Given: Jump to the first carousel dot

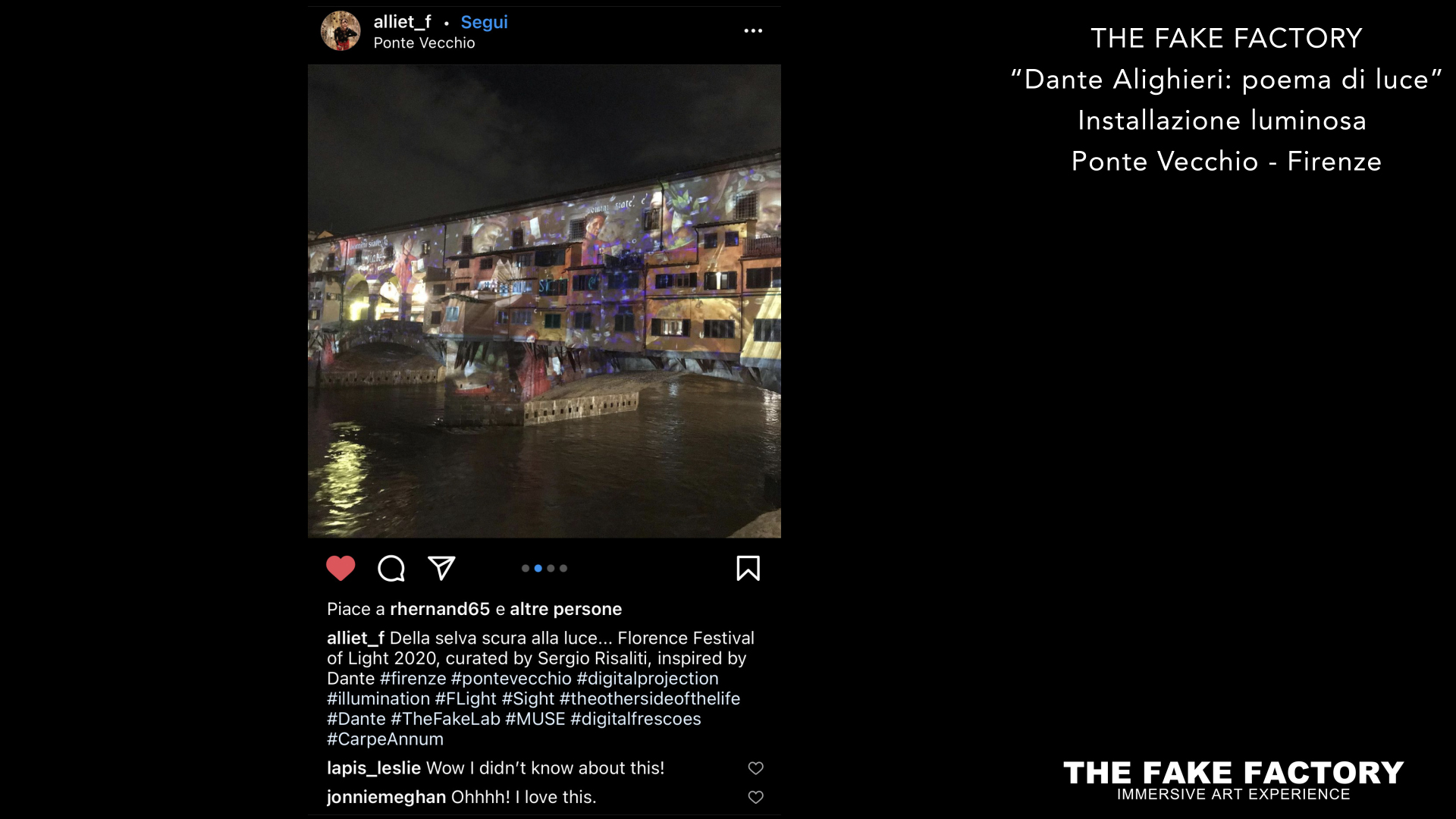Looking at the screenshot, I should click(x=526, y=568).
